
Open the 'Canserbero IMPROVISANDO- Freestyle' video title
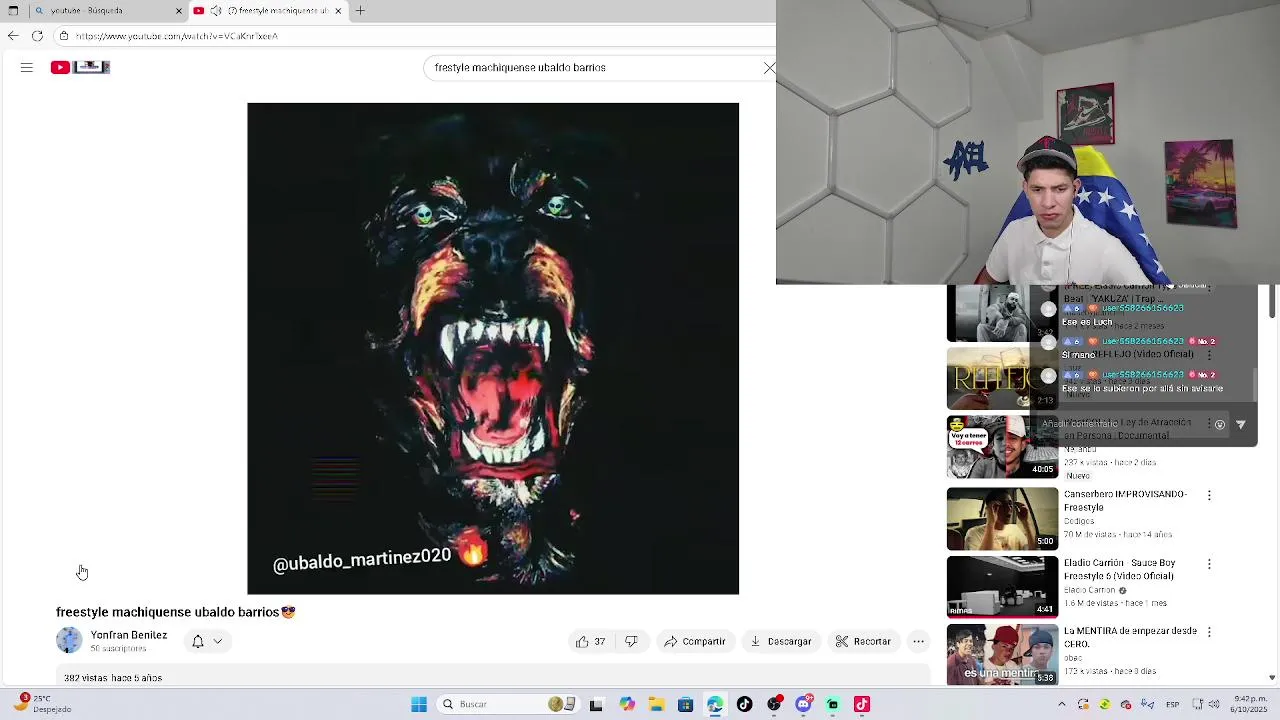pyautogui.click(x=1125, y=501)
